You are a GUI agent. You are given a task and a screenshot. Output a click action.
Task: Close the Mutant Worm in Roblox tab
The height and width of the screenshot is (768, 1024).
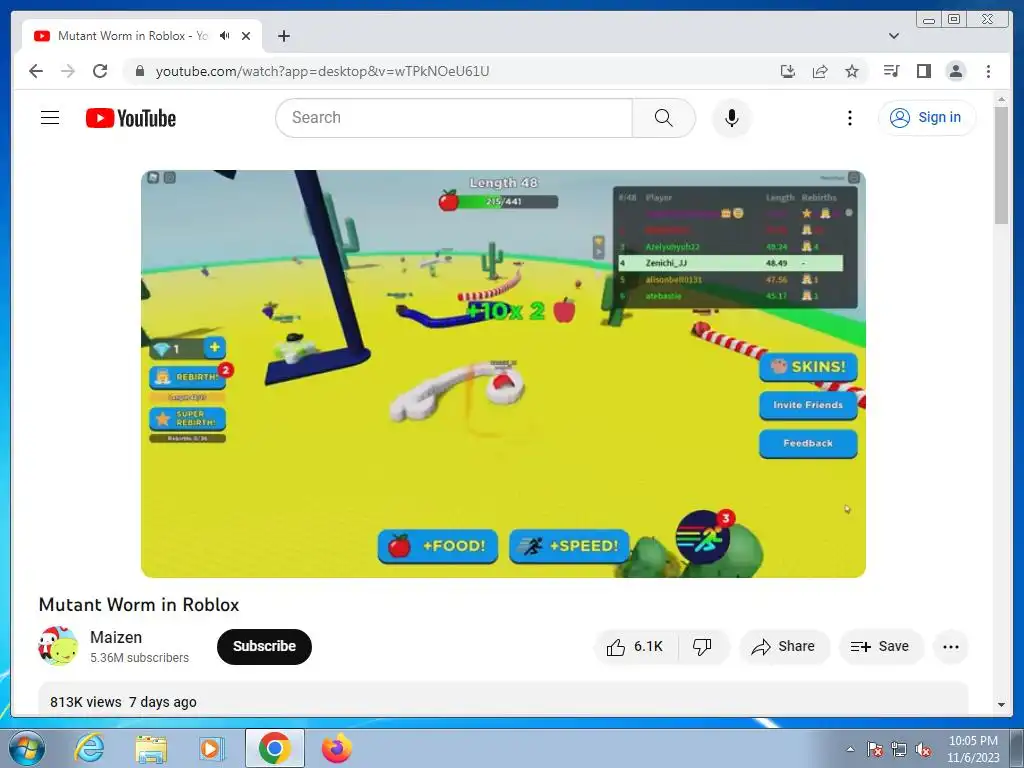pyautogui.click(x=246, y=36)
